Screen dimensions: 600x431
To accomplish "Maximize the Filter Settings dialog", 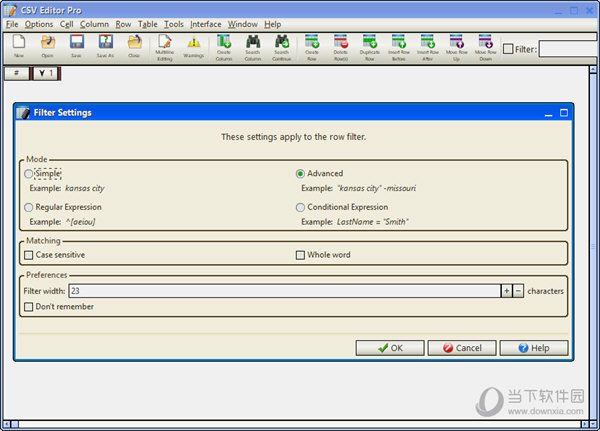I will point(564,113).
